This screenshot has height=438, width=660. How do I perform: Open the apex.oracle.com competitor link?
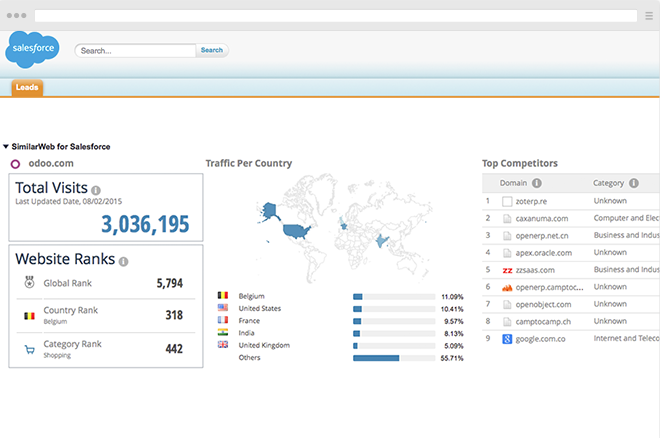(543, 253)
